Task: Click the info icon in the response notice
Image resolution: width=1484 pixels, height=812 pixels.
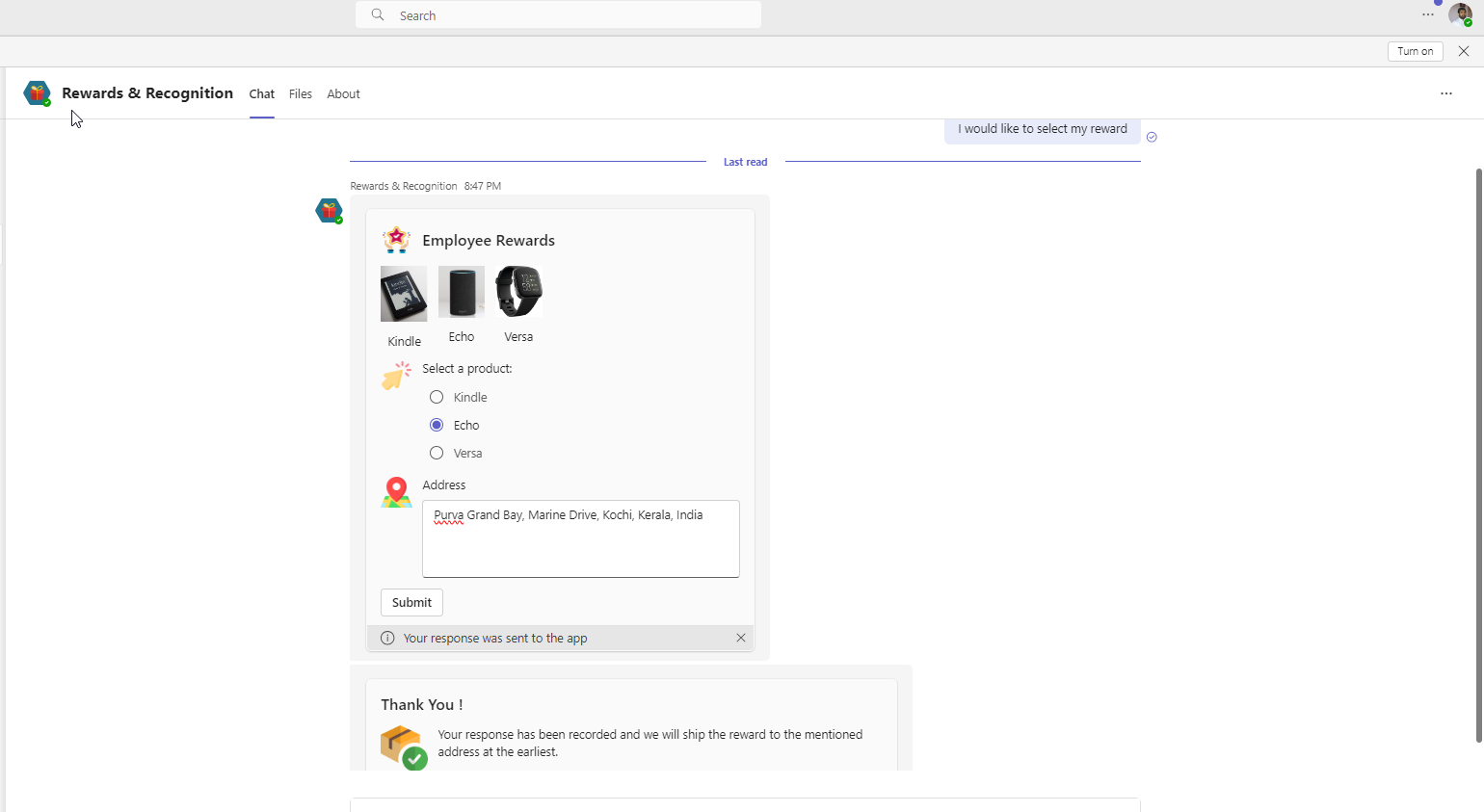Action: pyautogui.click(x=387, y=638)
